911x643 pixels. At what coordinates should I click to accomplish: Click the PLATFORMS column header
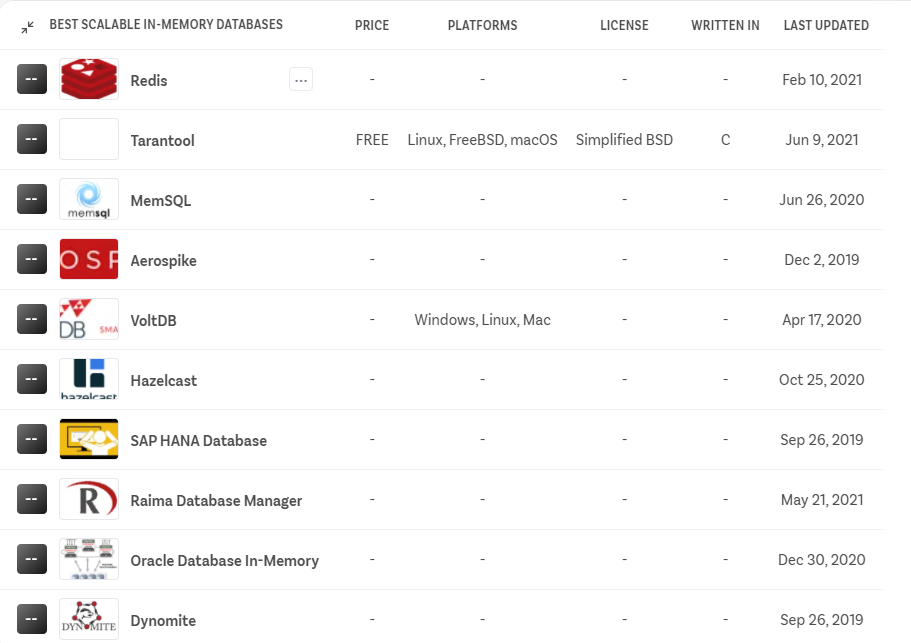[482, 26]
